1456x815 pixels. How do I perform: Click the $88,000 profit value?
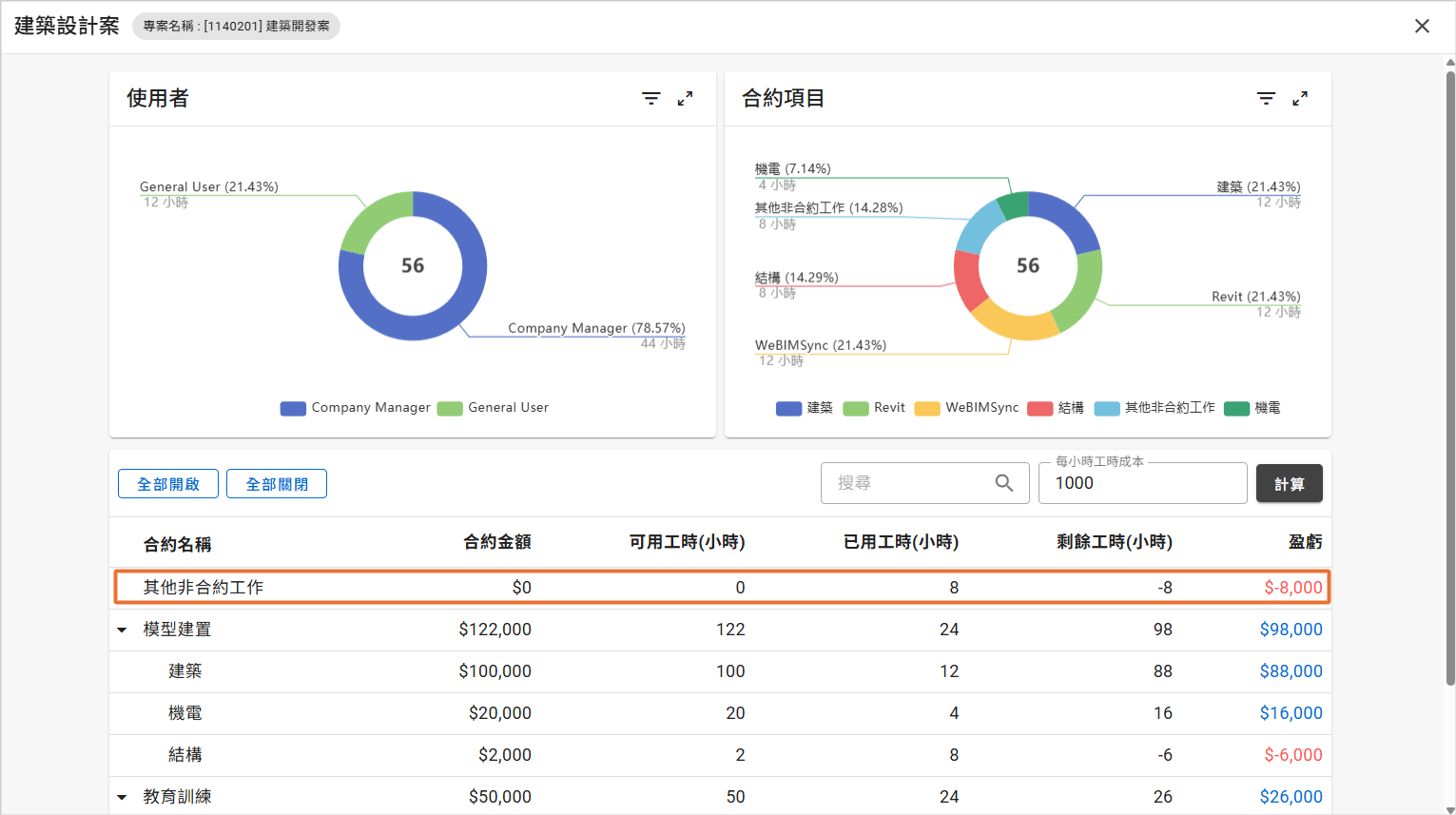[x=1291, y=671]
